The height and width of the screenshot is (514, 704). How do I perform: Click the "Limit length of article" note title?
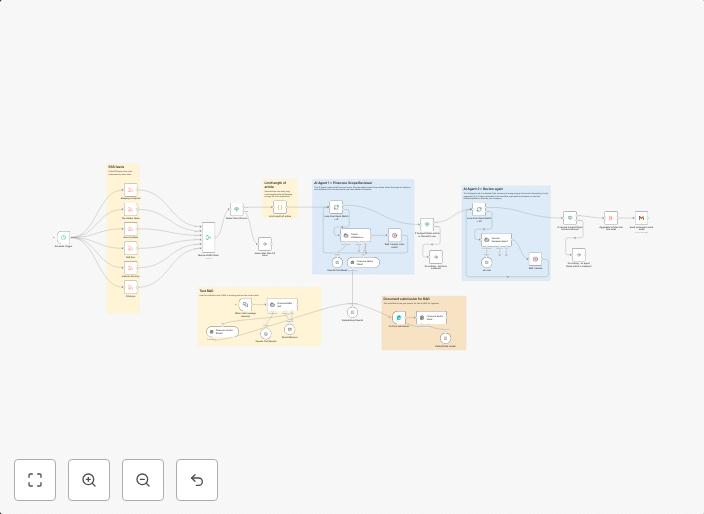tap(275, 185)
